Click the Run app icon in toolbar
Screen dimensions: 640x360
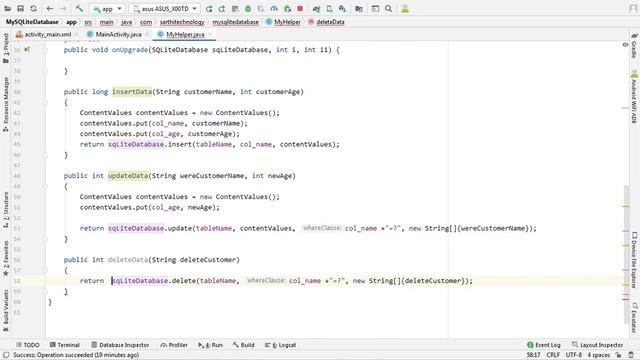pos(209,9)
